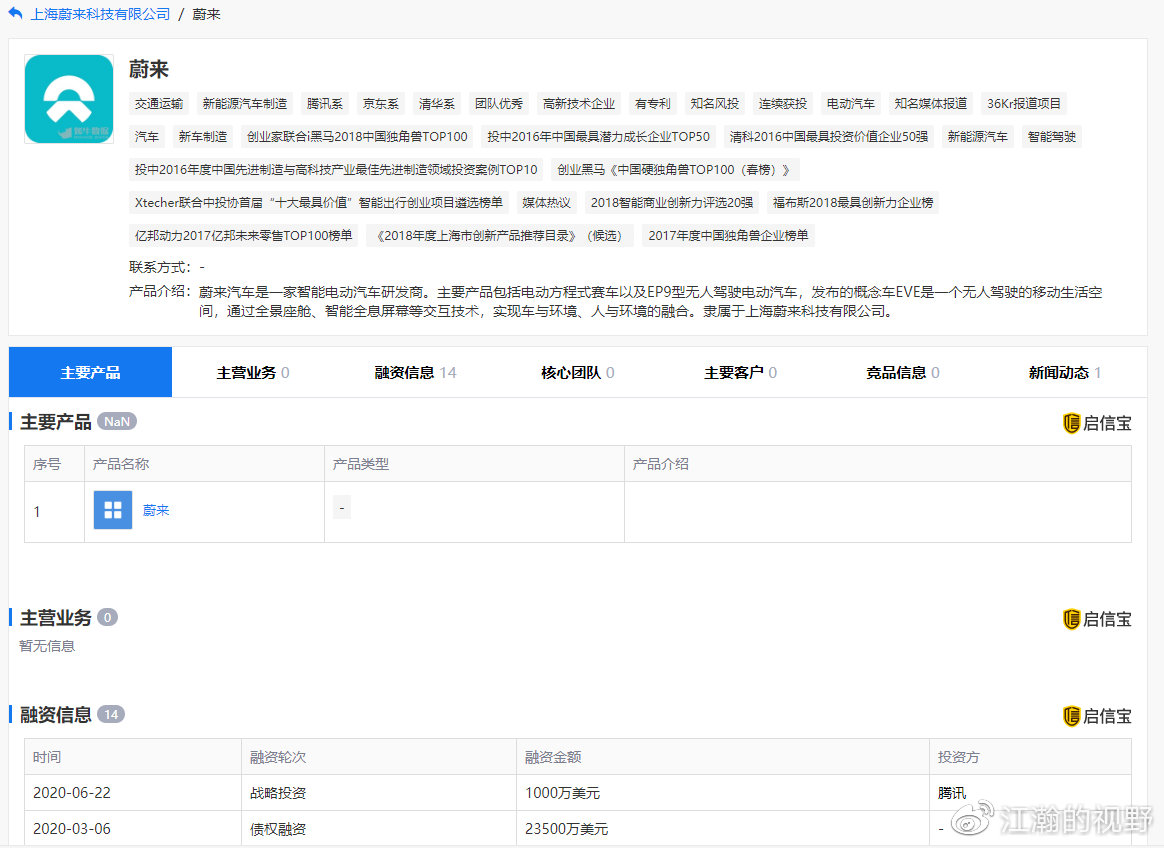Click 启信宝 shield logo beside 主要产品
1164x848 pixels.
(1071, 423)
